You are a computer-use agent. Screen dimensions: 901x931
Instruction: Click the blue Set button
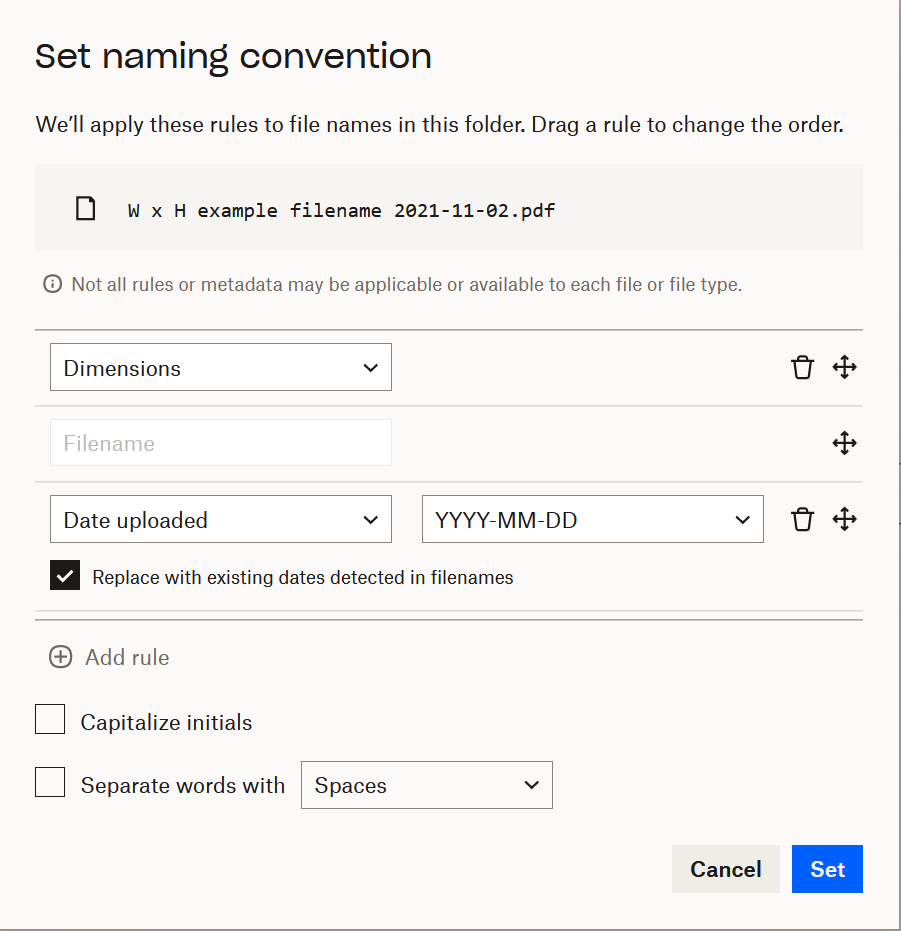coord(827,869)
